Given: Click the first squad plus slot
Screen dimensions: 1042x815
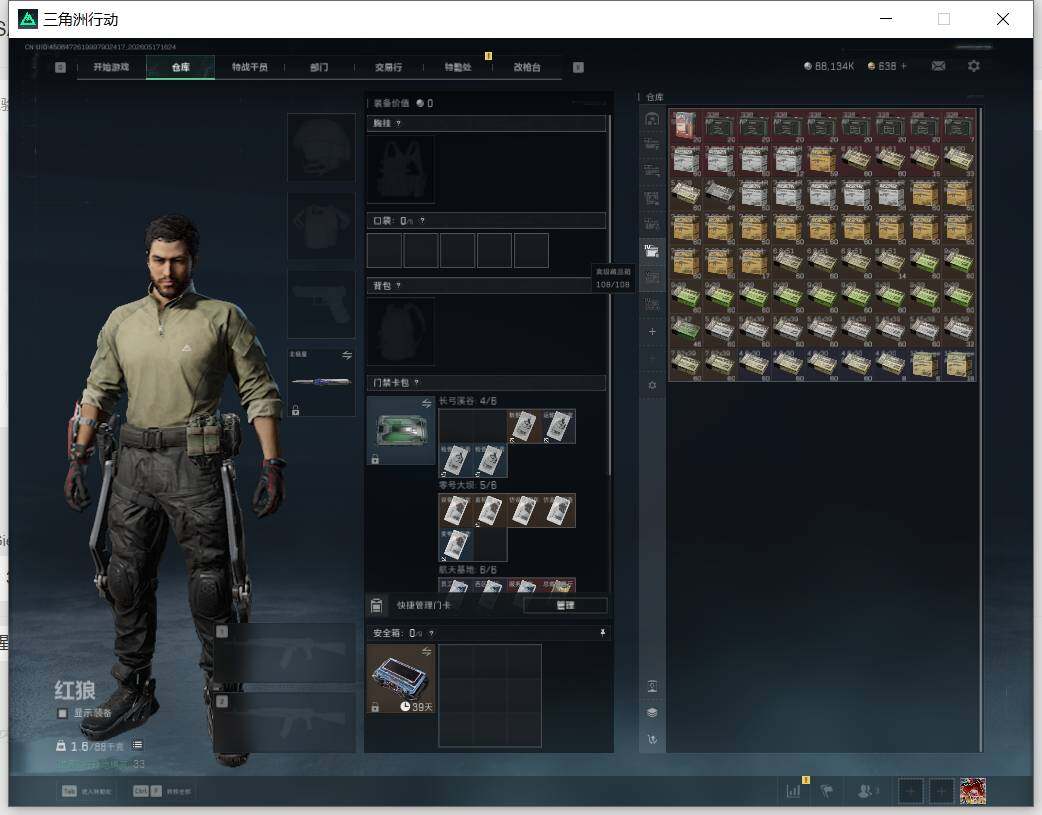Looking at the screenshot, I should coord(910,791).
